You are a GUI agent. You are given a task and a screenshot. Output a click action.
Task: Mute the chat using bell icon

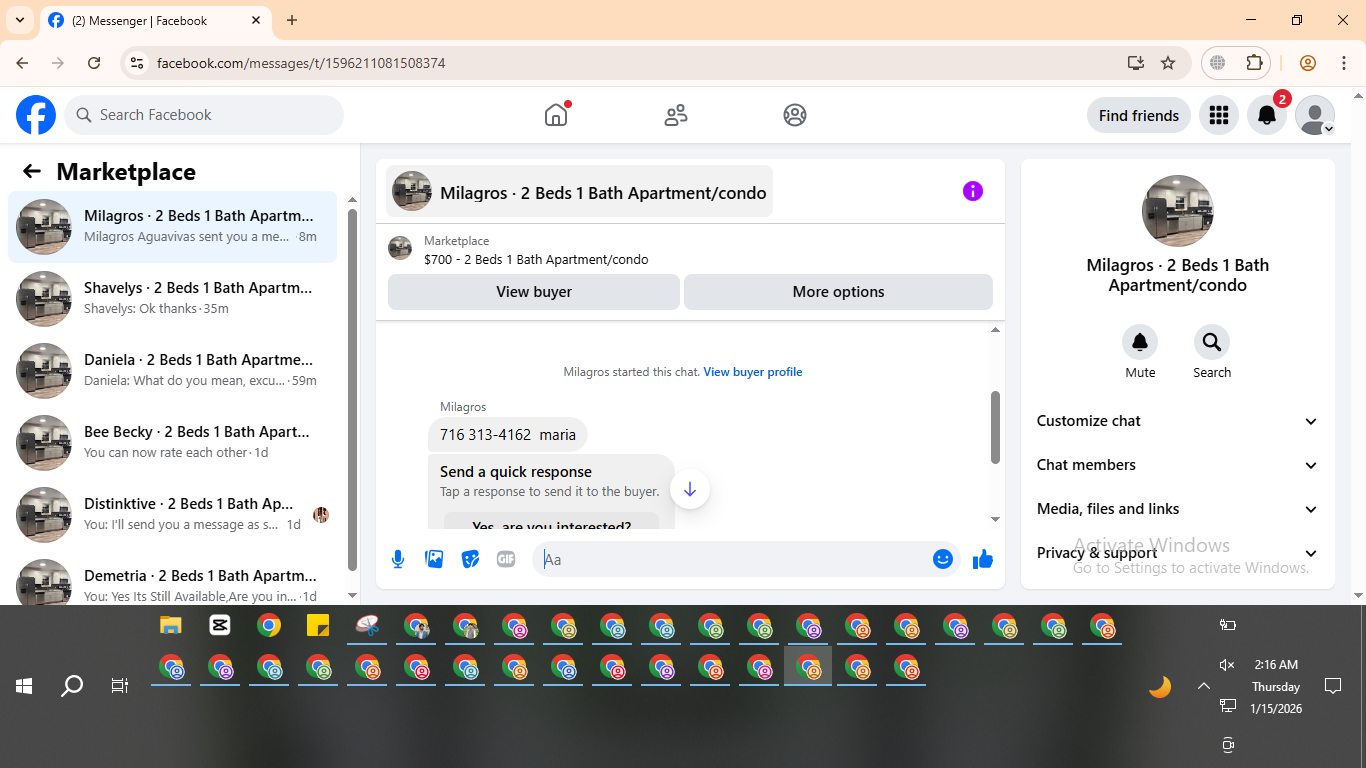[1140, 342]
